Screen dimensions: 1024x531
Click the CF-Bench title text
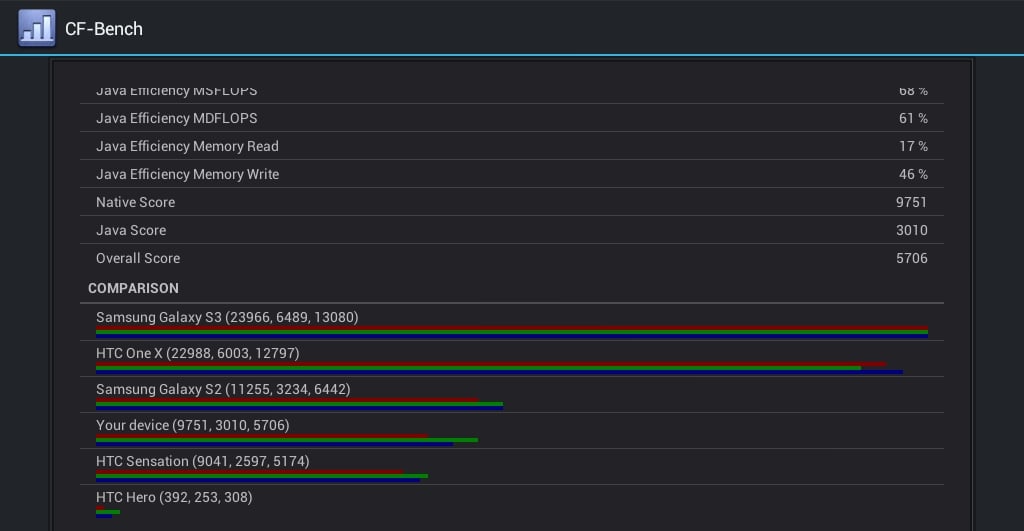(104, 29)
